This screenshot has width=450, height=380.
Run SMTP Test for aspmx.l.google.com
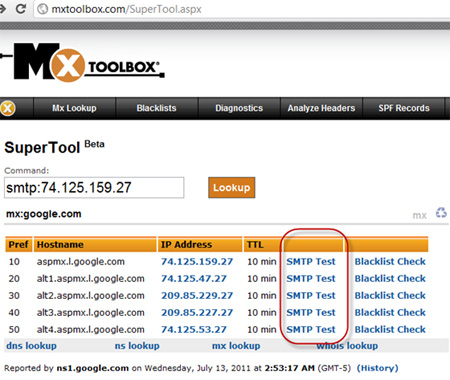[311, 262]
